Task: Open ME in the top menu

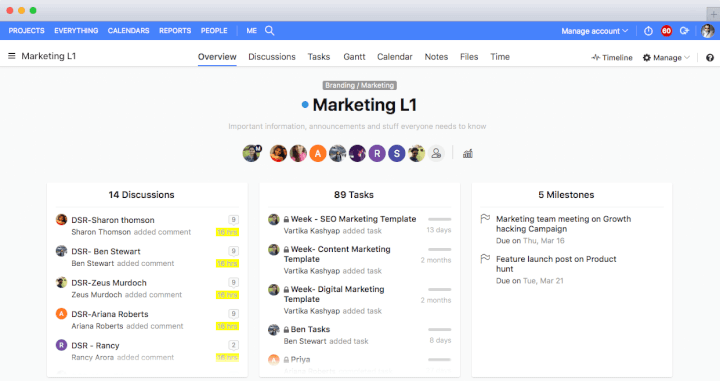Action: click(252, 31)
